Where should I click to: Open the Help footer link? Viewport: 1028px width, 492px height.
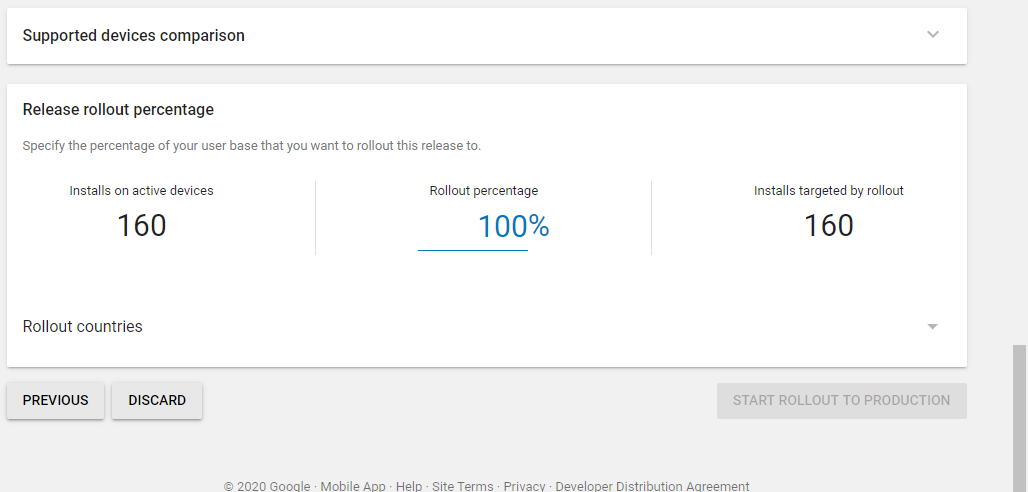[x=409, y=486]
